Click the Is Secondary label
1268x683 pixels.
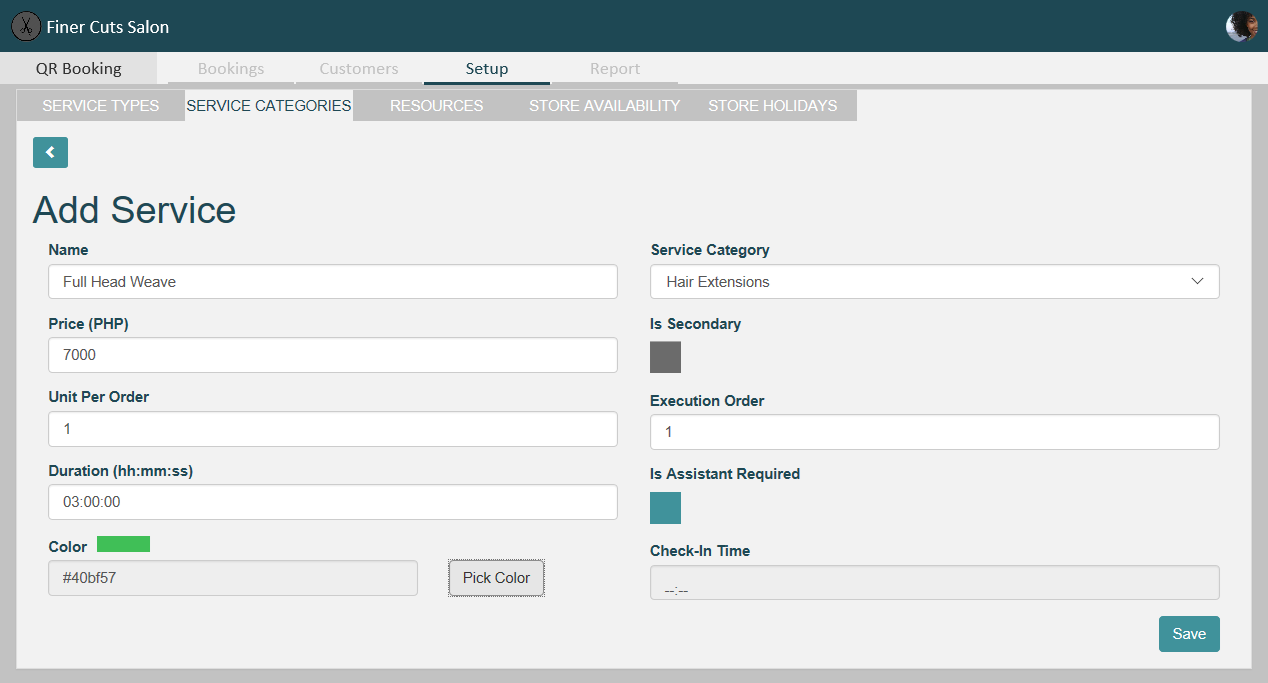point(696,324)
